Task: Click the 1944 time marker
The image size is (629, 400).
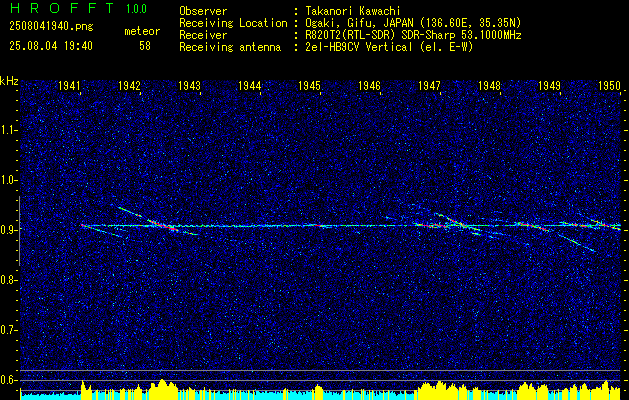Action: (x=250, y=85)
